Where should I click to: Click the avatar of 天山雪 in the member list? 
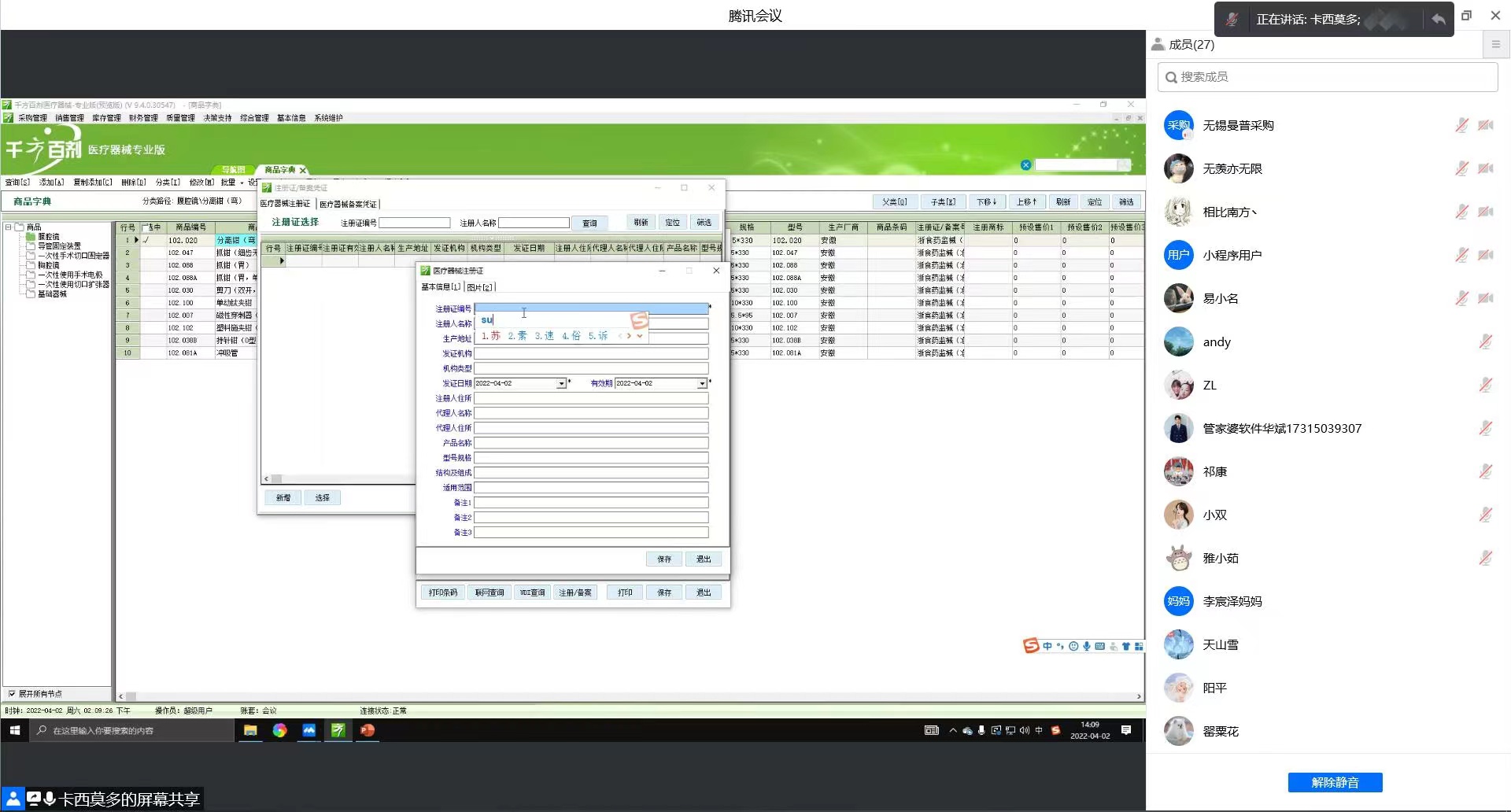tap(1179, 644)
